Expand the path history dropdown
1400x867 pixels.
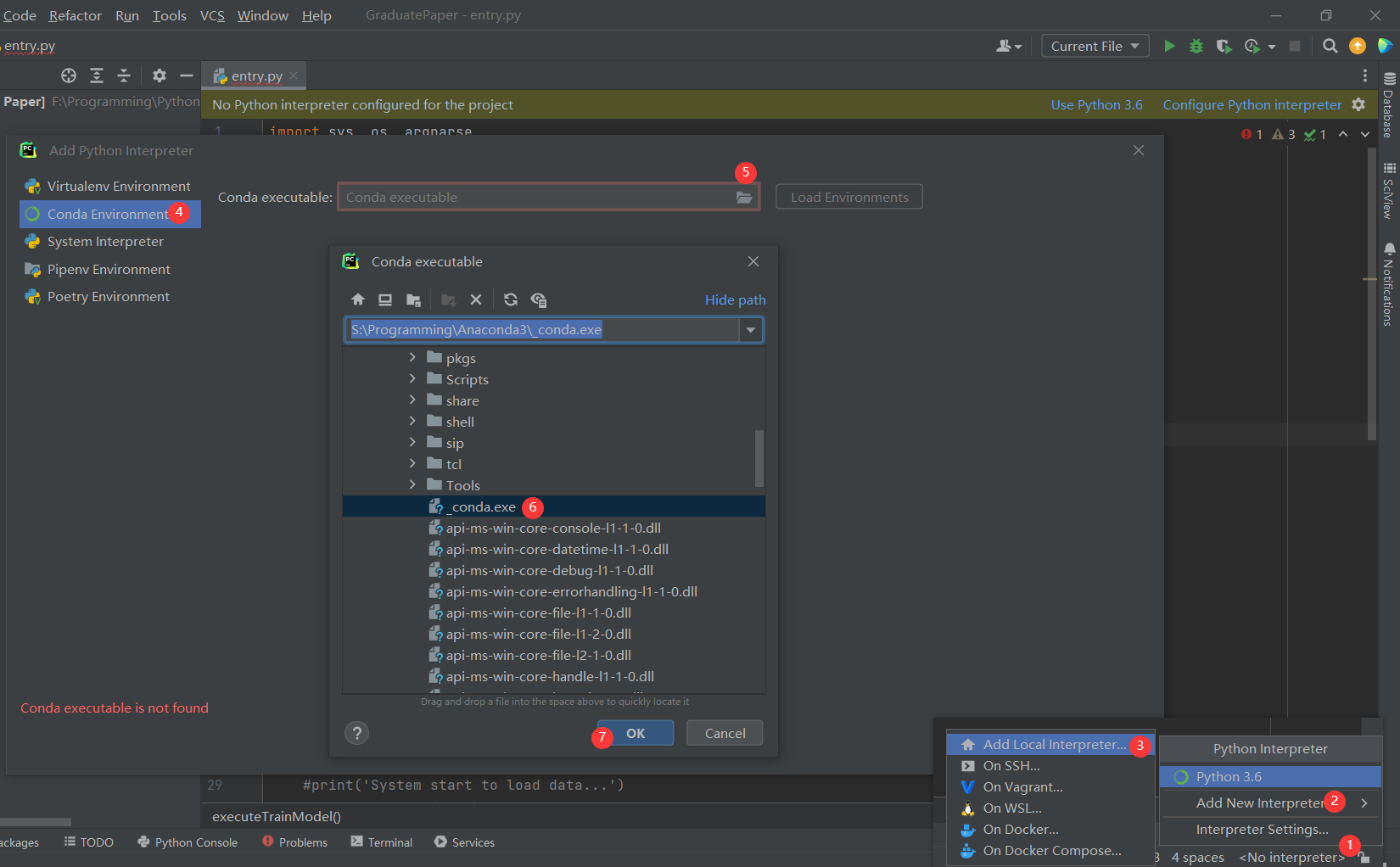[751, 330]
